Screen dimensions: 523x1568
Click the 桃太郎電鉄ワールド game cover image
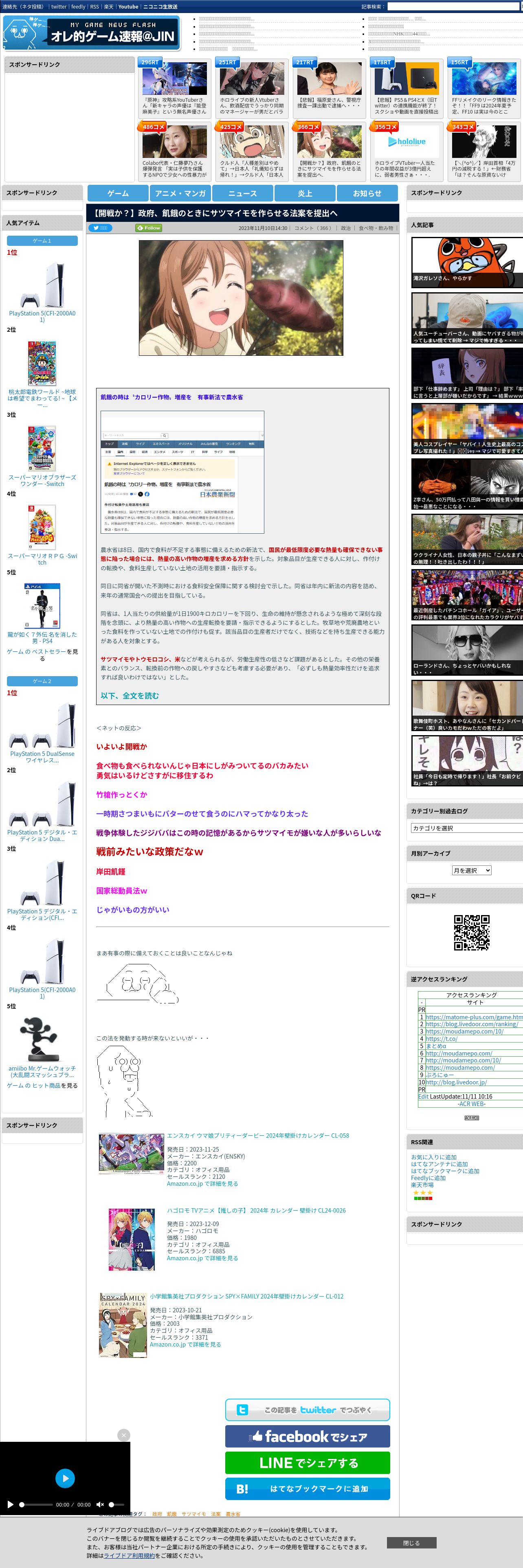point(42,364)
